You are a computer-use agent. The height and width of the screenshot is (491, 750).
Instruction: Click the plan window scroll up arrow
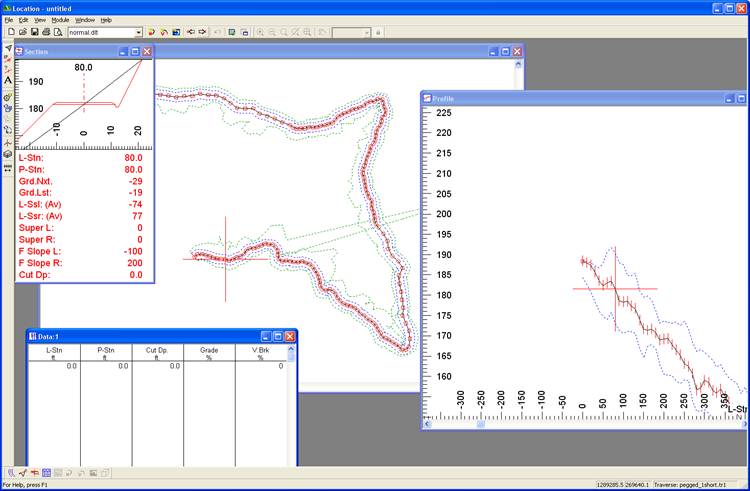(x=518, y=64)
